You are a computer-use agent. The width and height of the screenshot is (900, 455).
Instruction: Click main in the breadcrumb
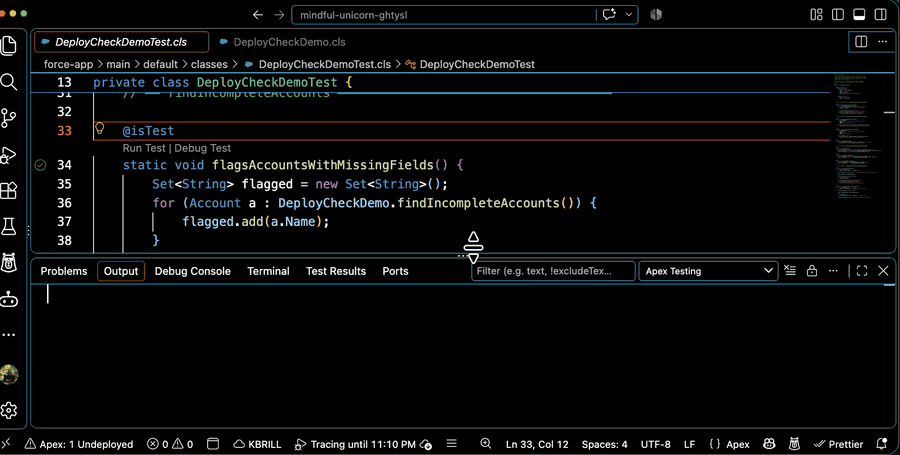(118, 64)
